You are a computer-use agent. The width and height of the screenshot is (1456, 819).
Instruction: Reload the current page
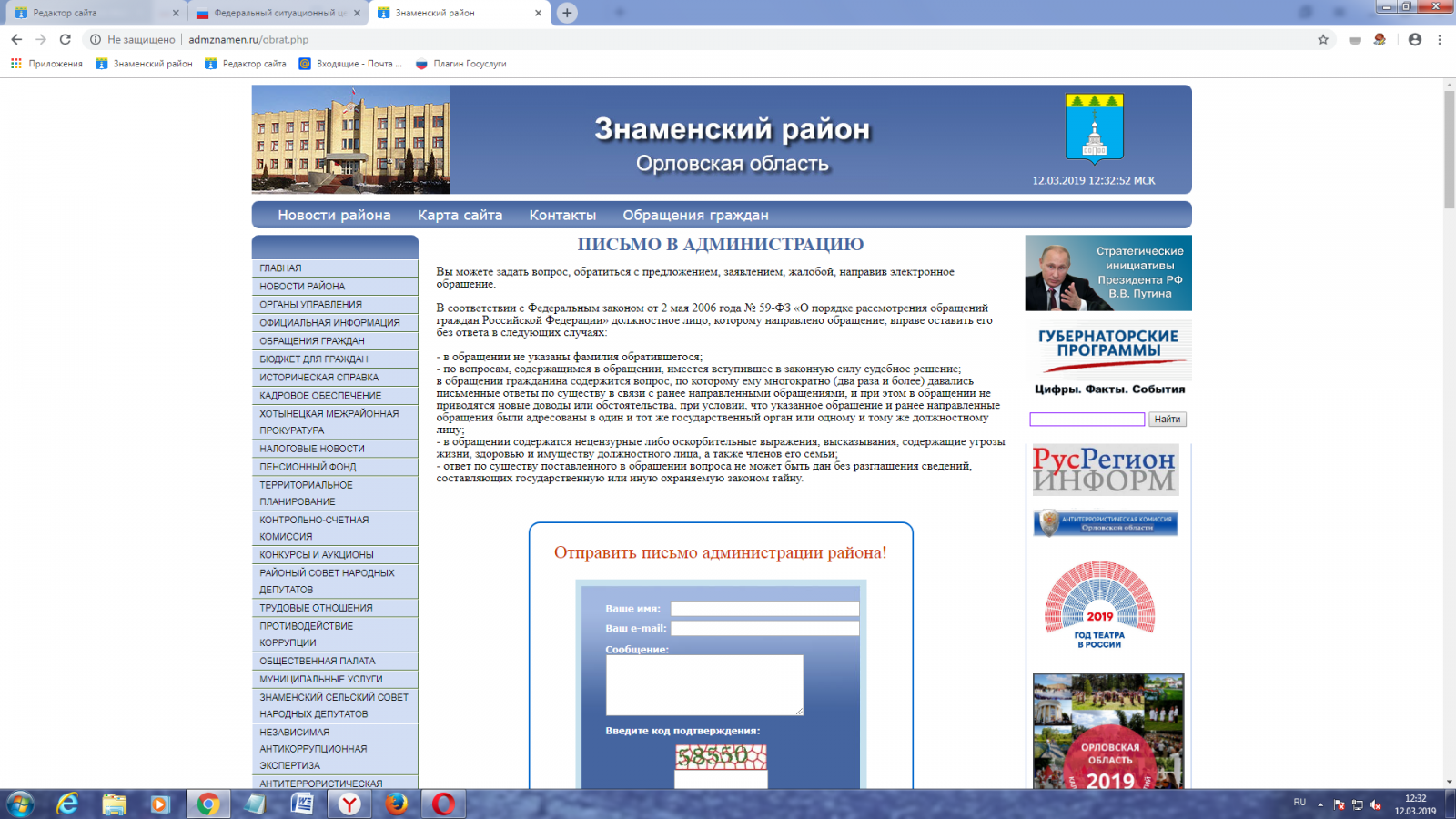tap(65, 39)
